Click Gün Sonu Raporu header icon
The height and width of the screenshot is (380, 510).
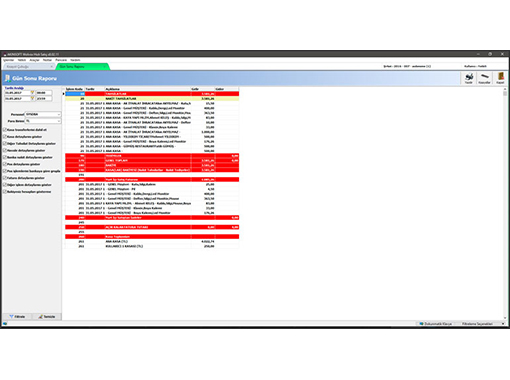(7, 78)
